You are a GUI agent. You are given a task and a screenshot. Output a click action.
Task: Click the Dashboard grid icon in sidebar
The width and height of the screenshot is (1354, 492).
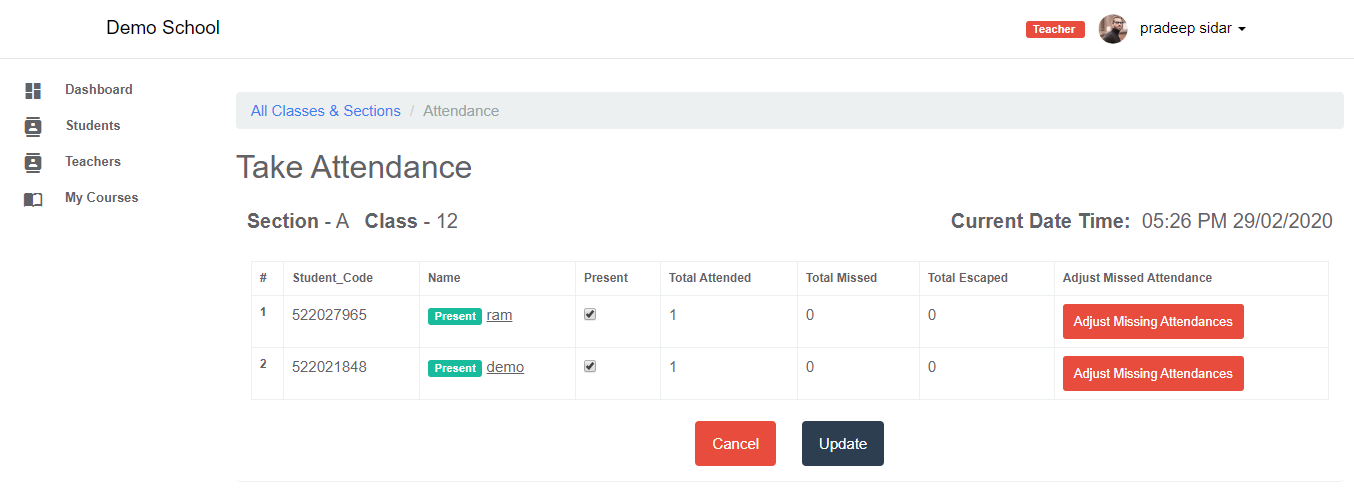33,91
